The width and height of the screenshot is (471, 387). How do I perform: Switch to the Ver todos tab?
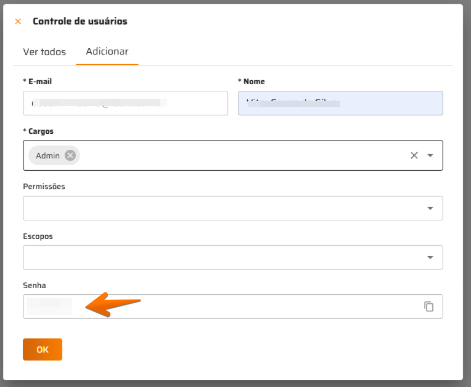44,52
